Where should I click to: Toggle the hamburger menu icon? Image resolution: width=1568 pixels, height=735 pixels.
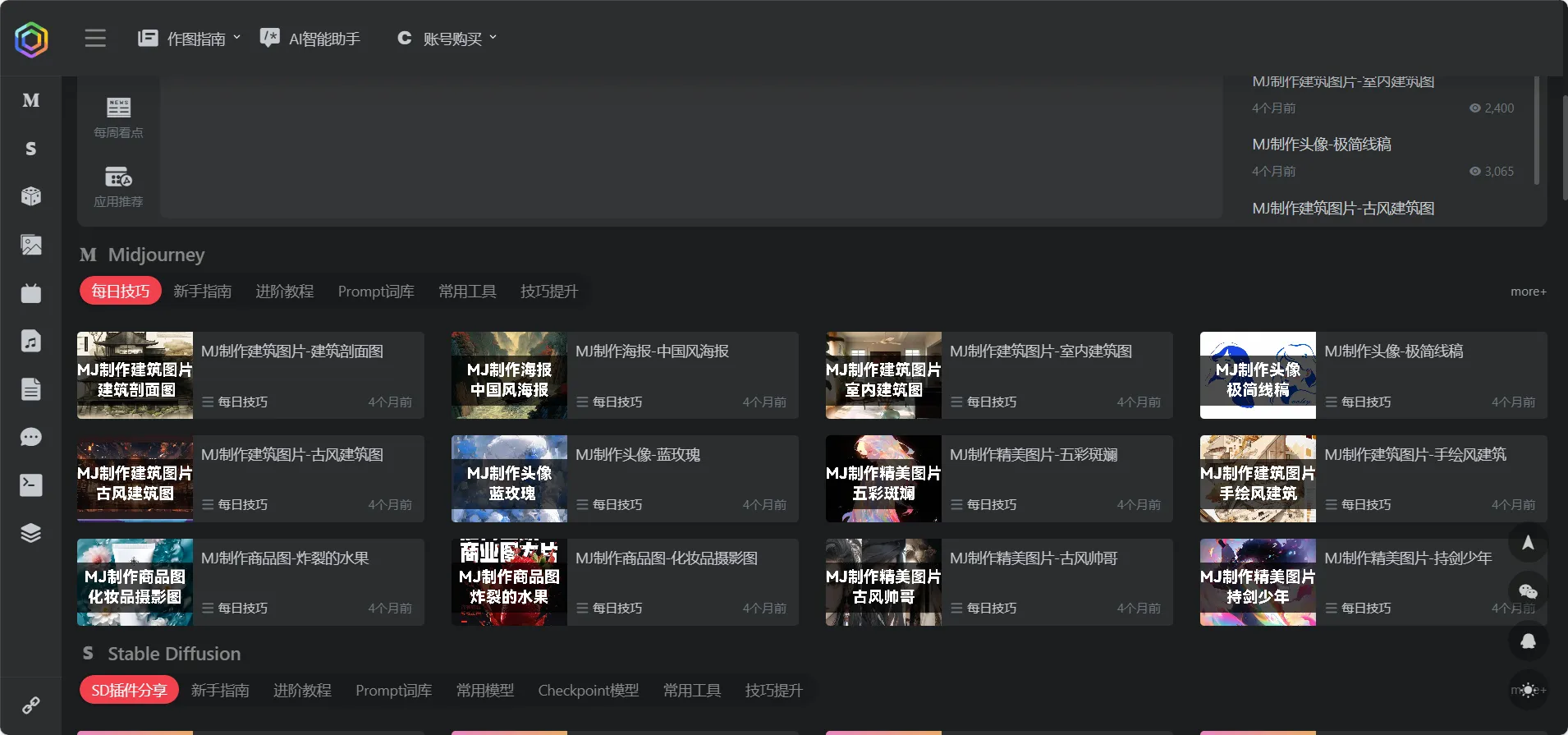pos(95,39)
